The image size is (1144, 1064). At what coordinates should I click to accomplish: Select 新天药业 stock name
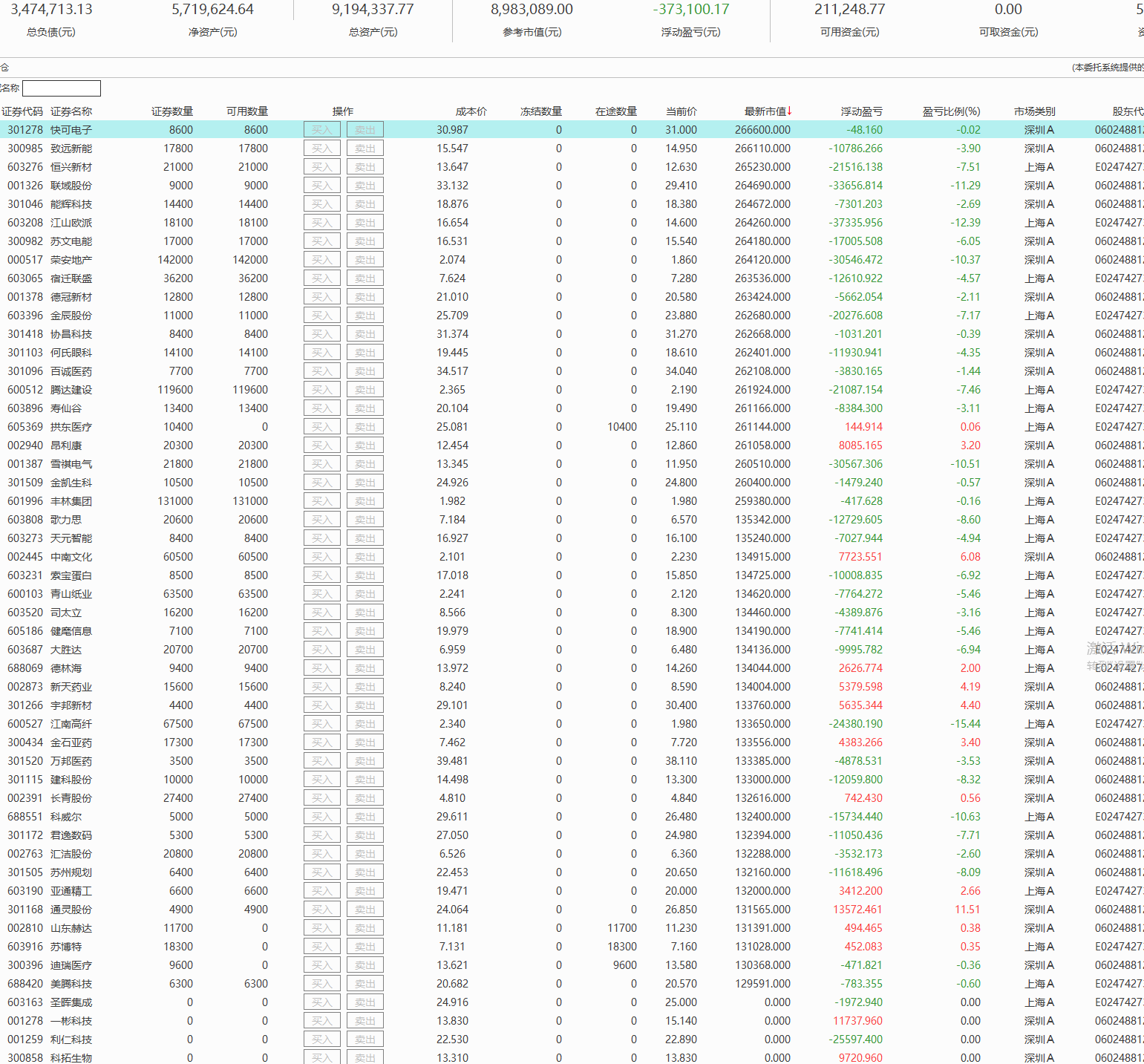click(x=71, y=687)
